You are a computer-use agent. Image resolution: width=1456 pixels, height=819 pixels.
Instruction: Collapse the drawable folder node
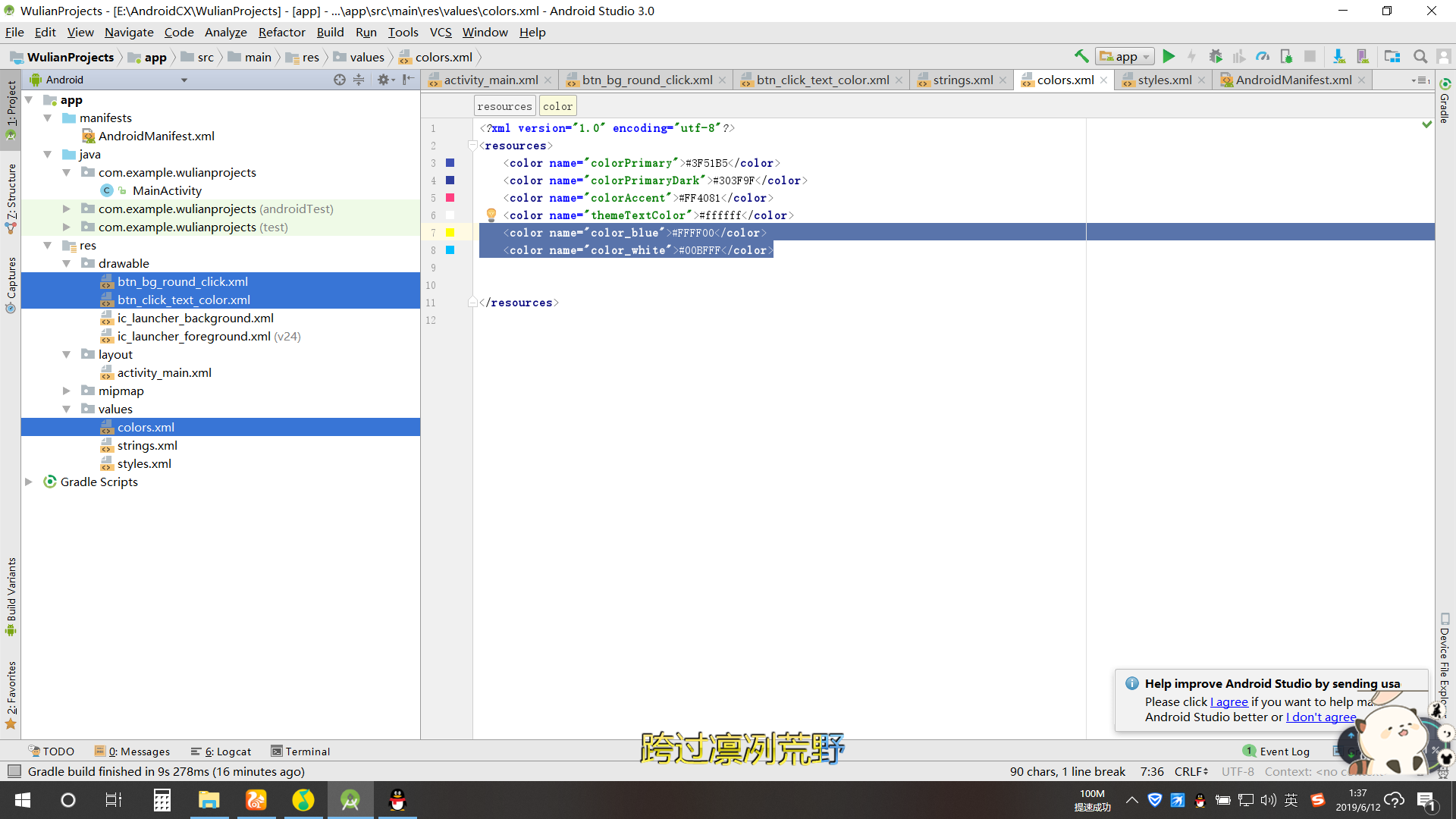(x=67, y=263)
